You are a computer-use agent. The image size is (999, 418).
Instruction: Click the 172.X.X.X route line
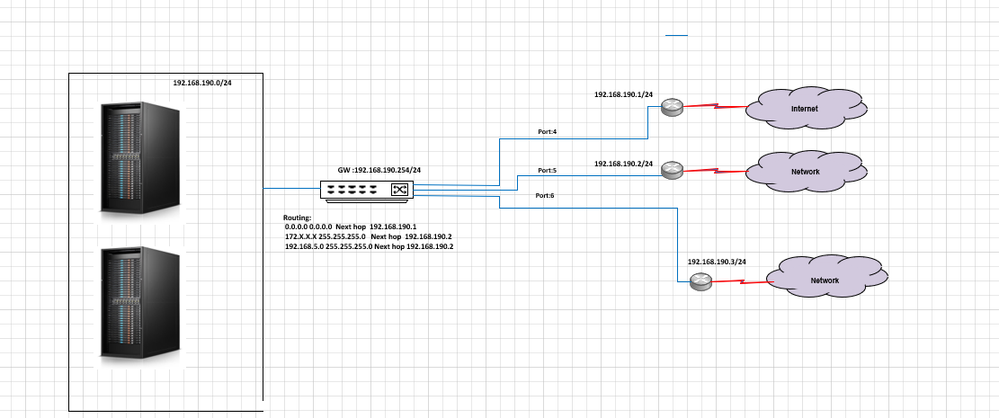tap(368, 236)
